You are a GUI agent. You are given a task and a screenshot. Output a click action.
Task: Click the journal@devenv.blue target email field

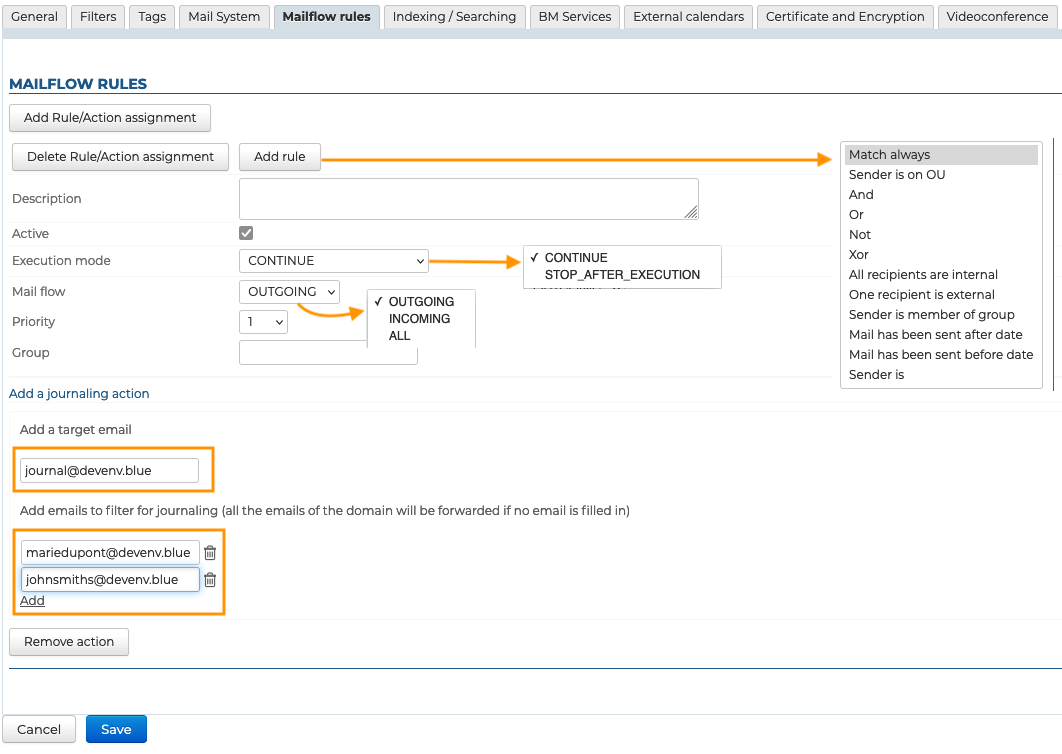pos(109,470)
